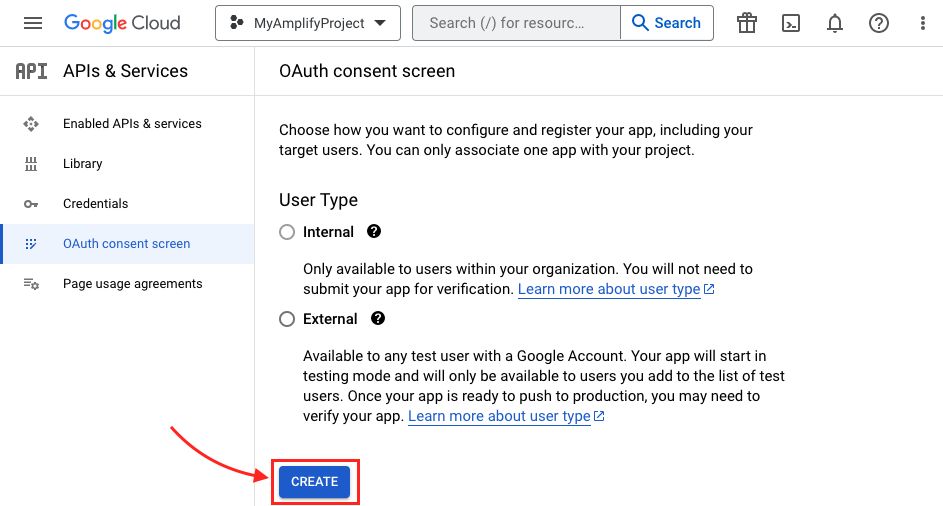Click the help icon next to Internal
This screenshot has height=506, width=943.
click(374, 231)
